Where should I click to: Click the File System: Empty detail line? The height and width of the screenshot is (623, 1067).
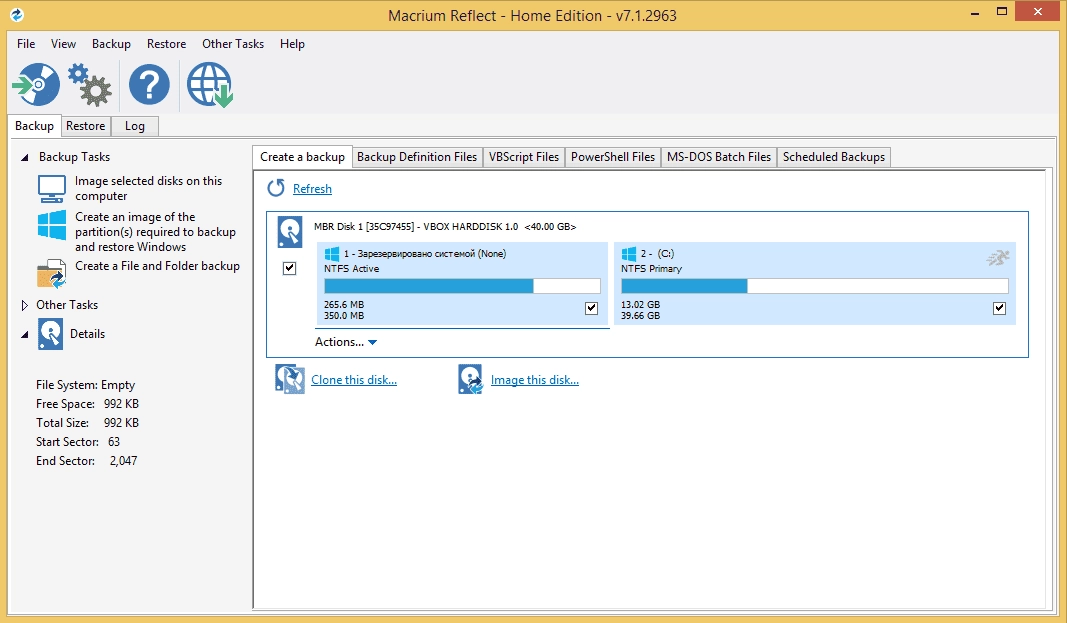[x=86, y=385]
